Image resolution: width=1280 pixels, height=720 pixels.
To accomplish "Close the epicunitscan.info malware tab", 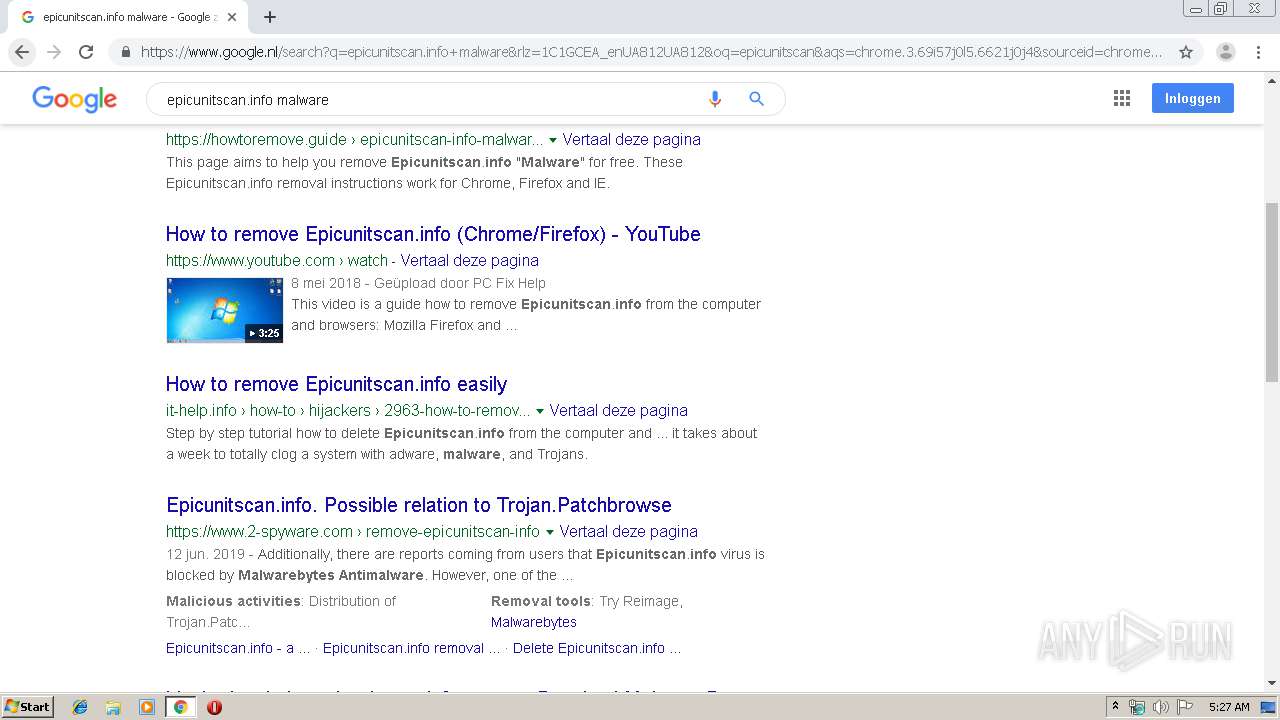I will pos(232,17).
